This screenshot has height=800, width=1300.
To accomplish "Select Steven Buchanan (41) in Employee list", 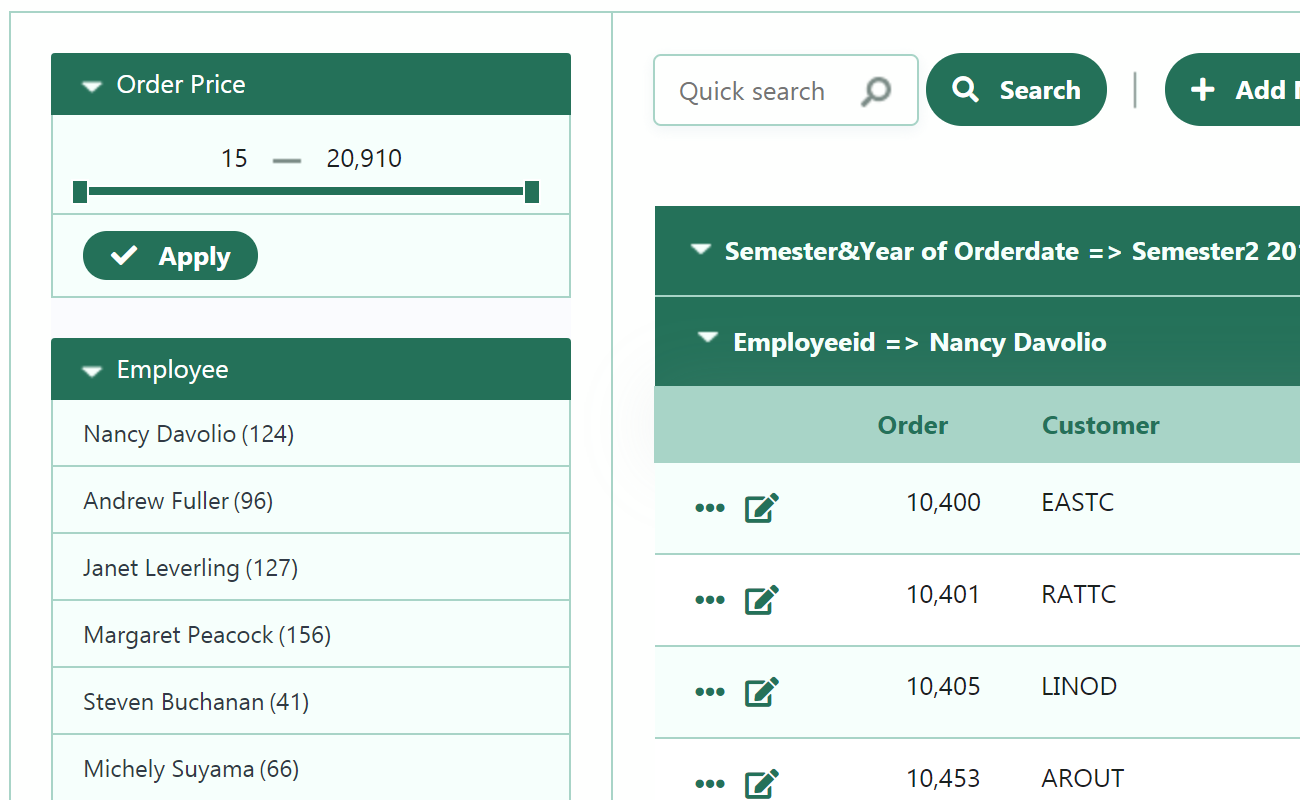I will coord(311,702).
